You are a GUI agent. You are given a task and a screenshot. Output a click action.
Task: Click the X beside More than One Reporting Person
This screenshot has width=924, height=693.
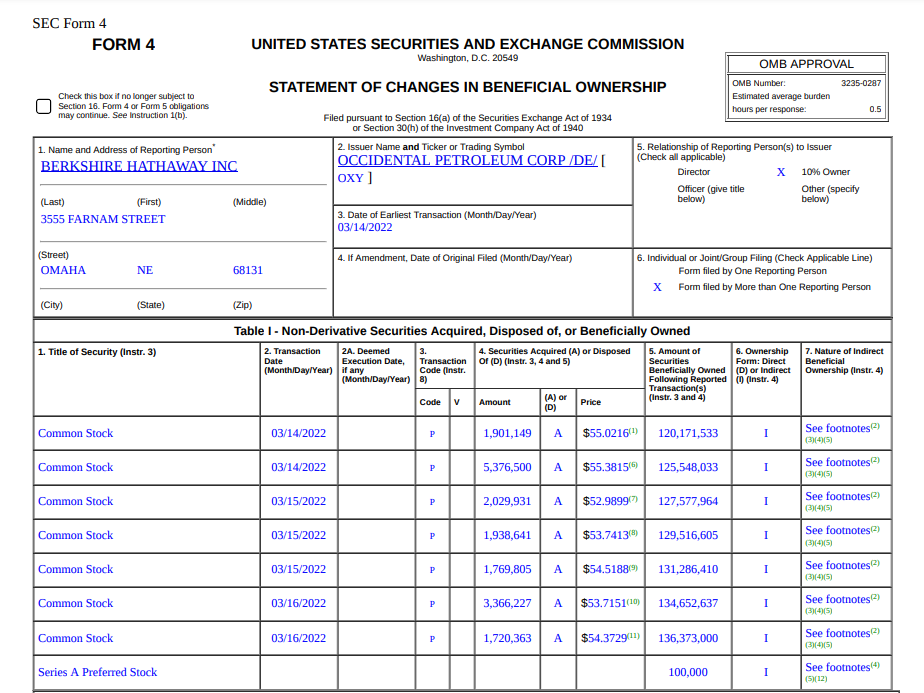pyautogui.click(x=658, y=287)
